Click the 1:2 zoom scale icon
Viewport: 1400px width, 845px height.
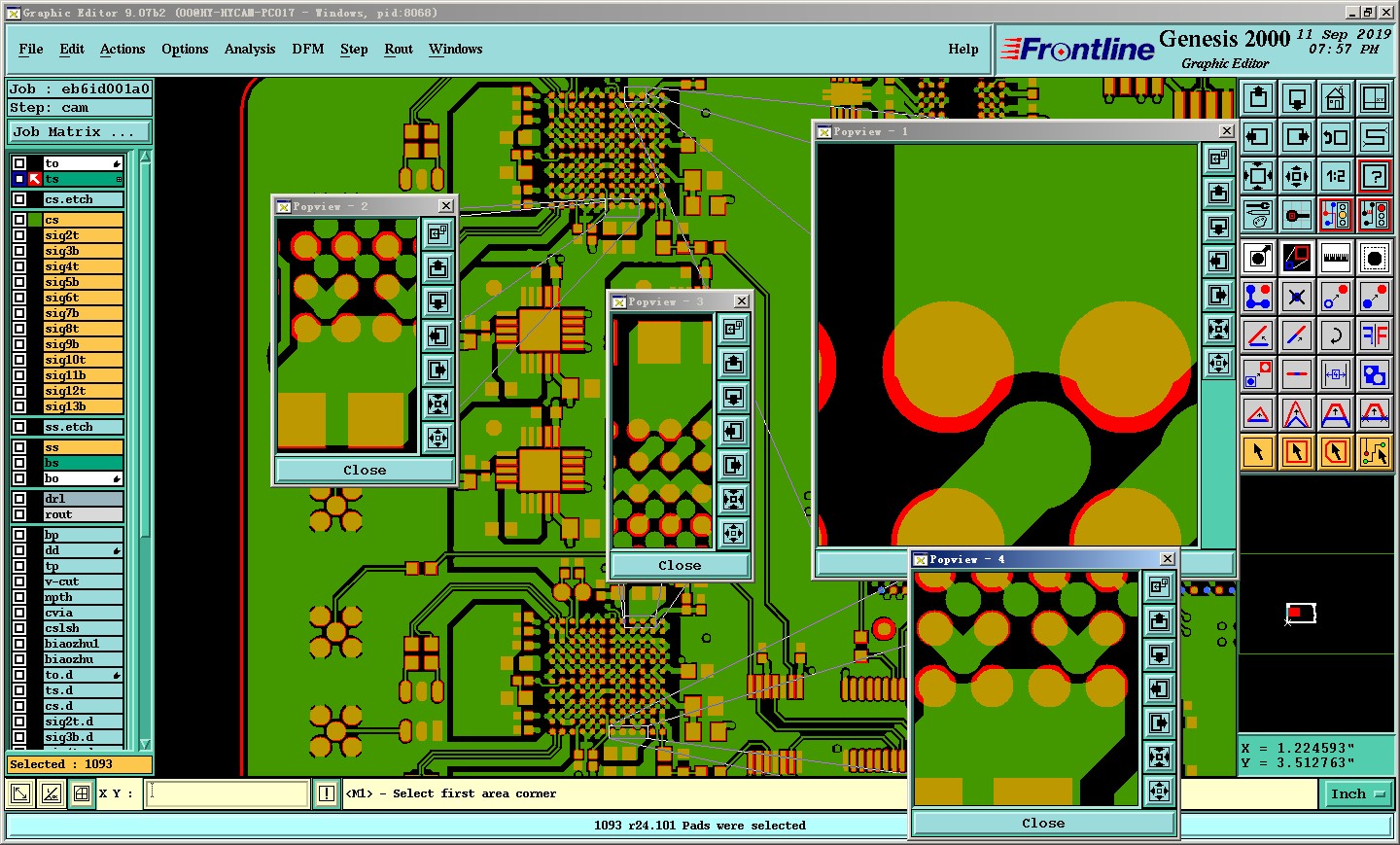point(1336,176)
